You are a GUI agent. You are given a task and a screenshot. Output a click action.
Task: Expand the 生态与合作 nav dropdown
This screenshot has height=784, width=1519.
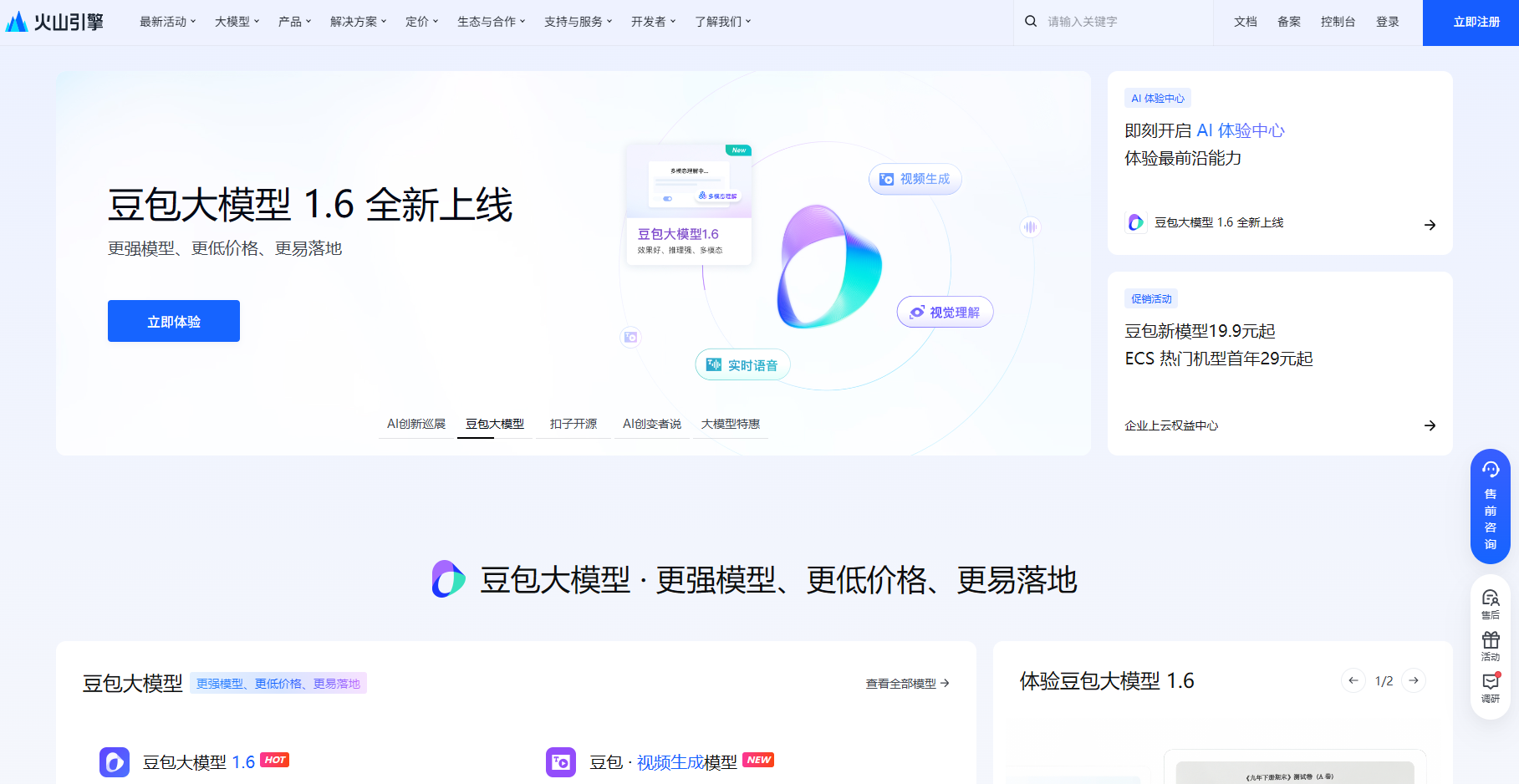click(x=491, y=22)
